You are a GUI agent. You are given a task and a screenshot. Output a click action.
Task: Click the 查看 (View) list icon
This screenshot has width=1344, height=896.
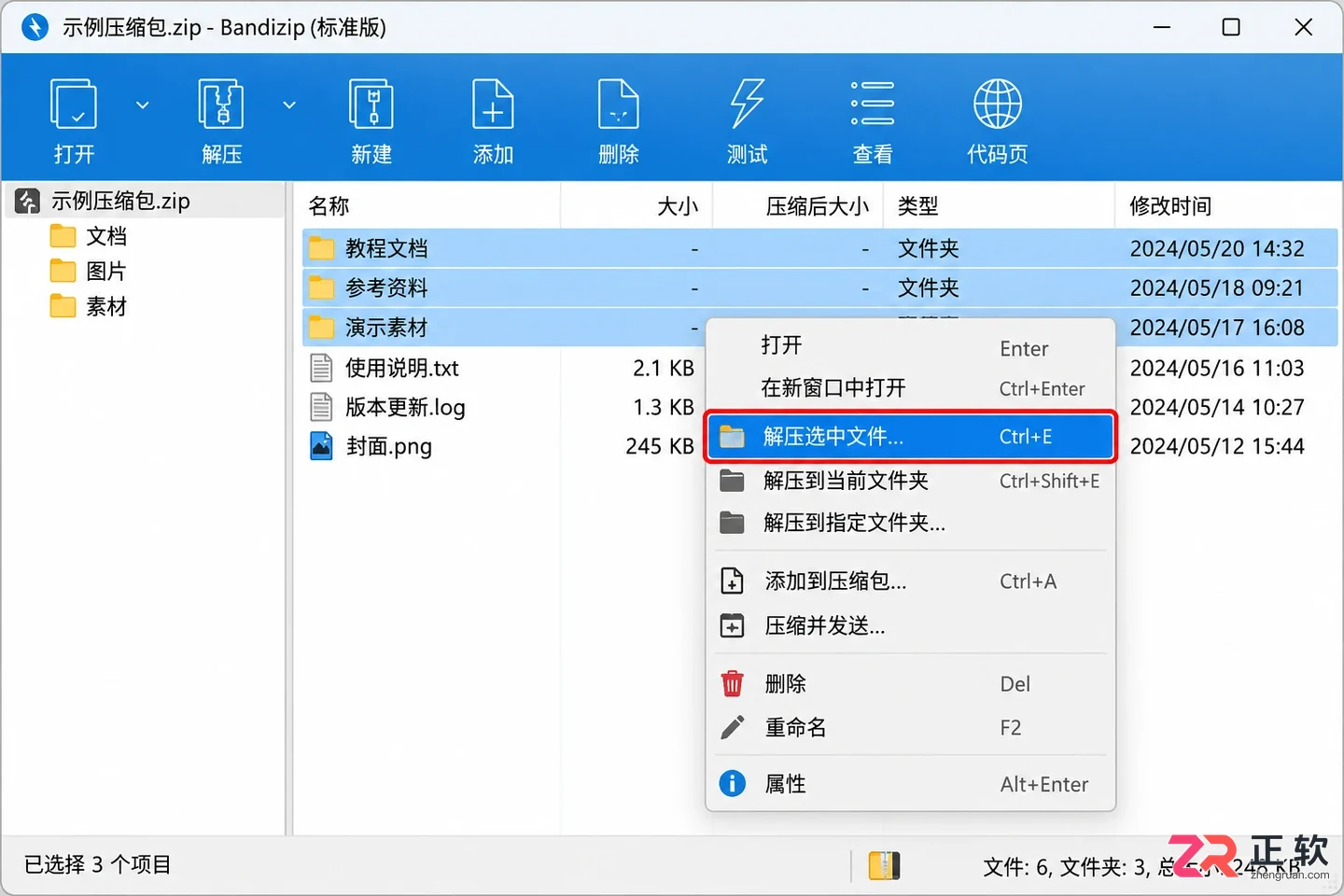[873, 104]
